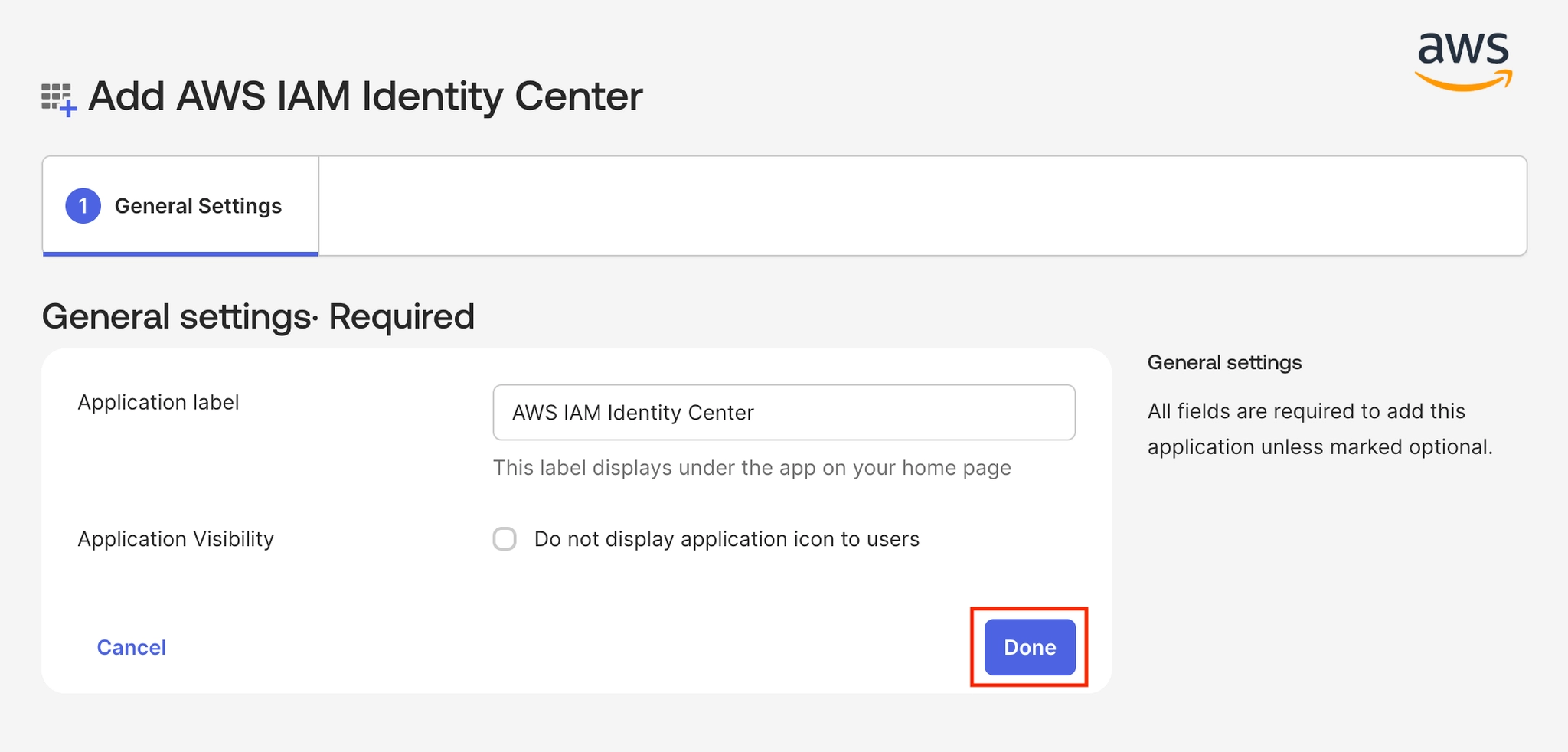The height and width of the screenshot is (752, 1568).
Task: Click the "Application Visibility" field caption
Action: pos(175,539)
